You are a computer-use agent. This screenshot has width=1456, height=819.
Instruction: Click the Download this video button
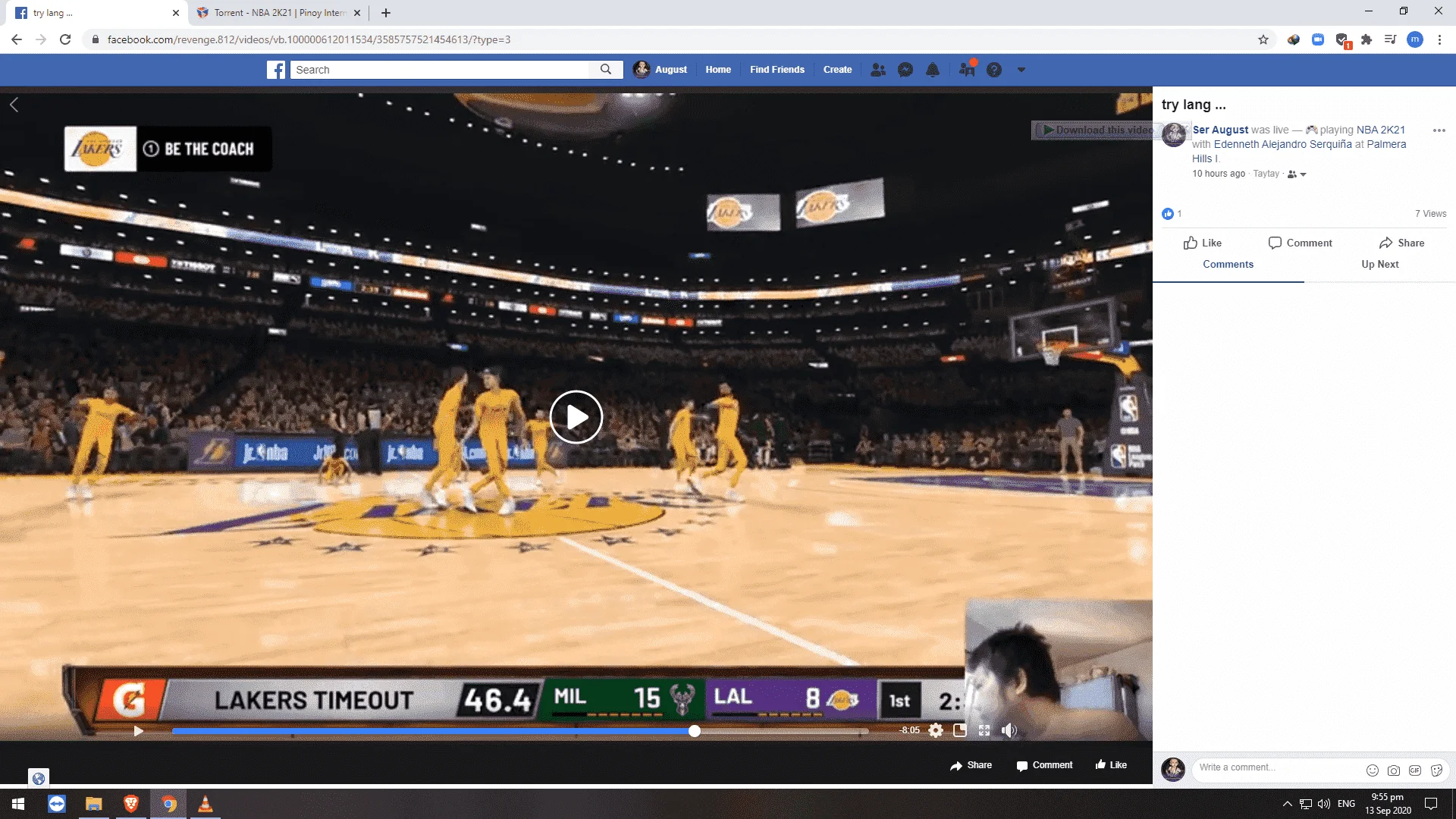pyautogui.click(x=1097, y=130)
